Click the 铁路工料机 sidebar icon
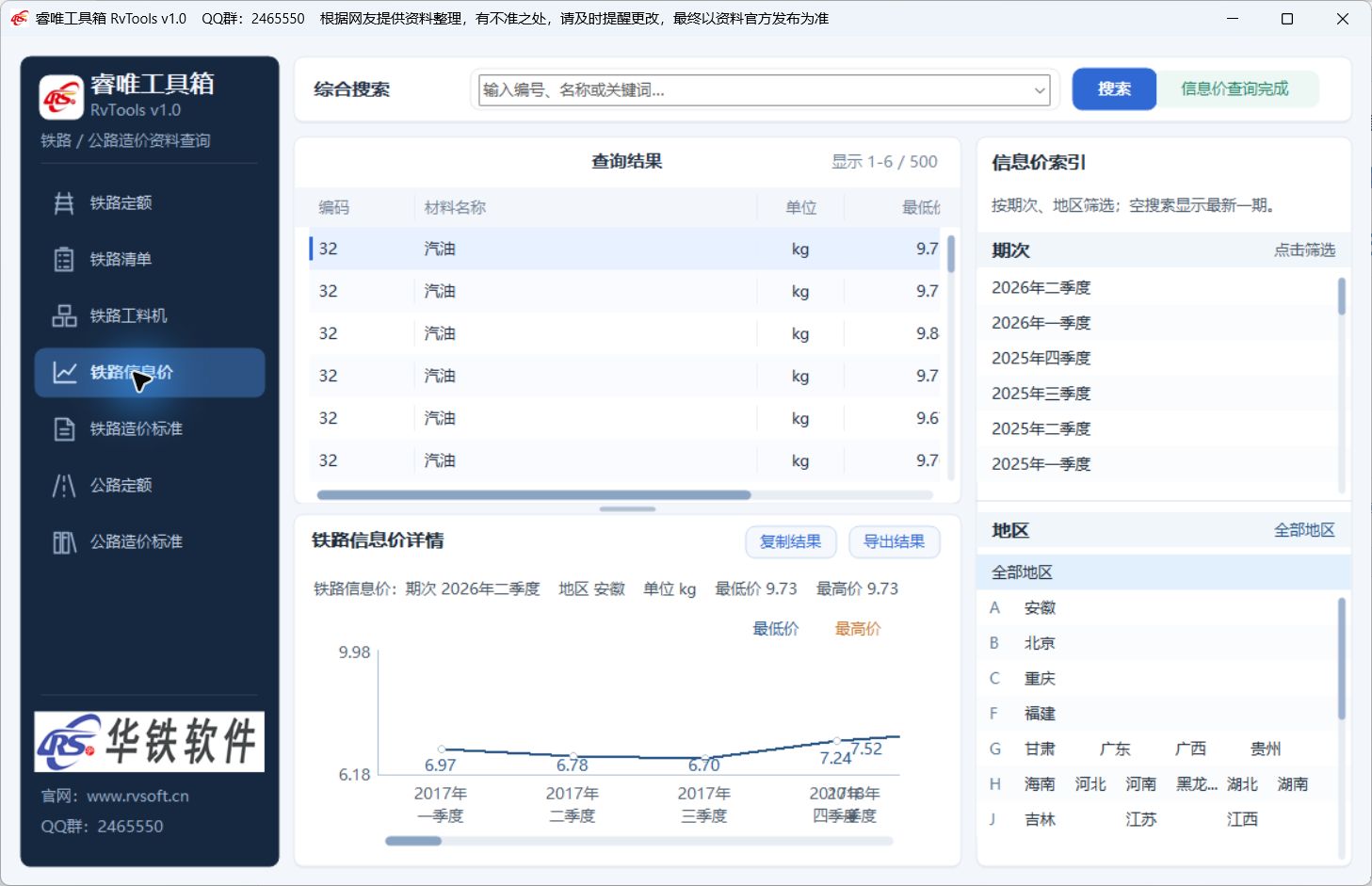This screenshot has height=886, width=1372. (64, 315)
